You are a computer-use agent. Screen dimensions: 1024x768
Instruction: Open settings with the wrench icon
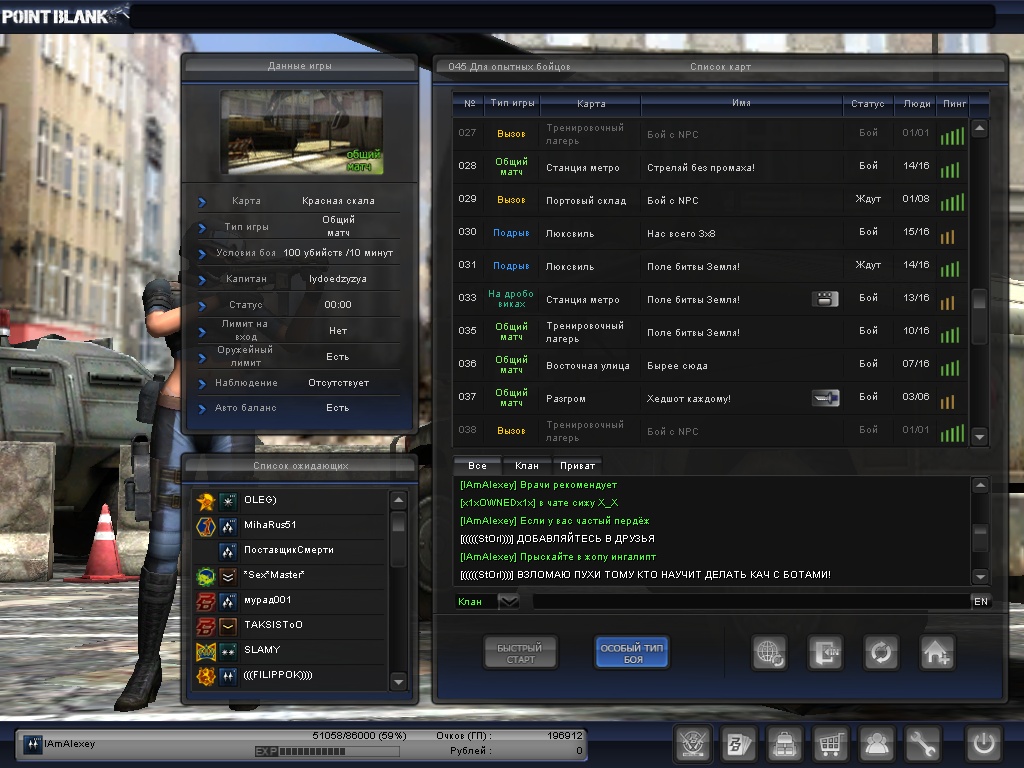click(921, 743)
